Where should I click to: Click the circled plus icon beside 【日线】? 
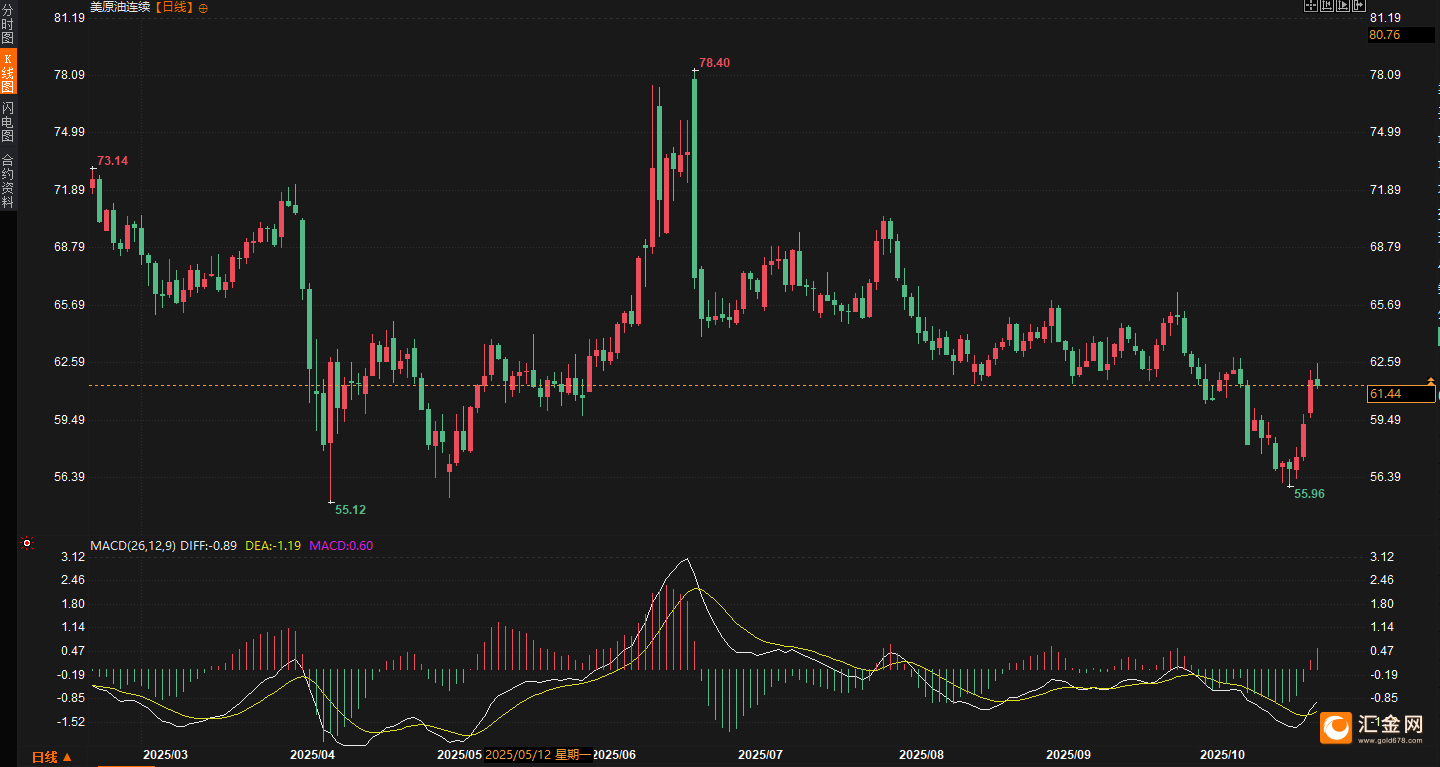click(204, 8)
